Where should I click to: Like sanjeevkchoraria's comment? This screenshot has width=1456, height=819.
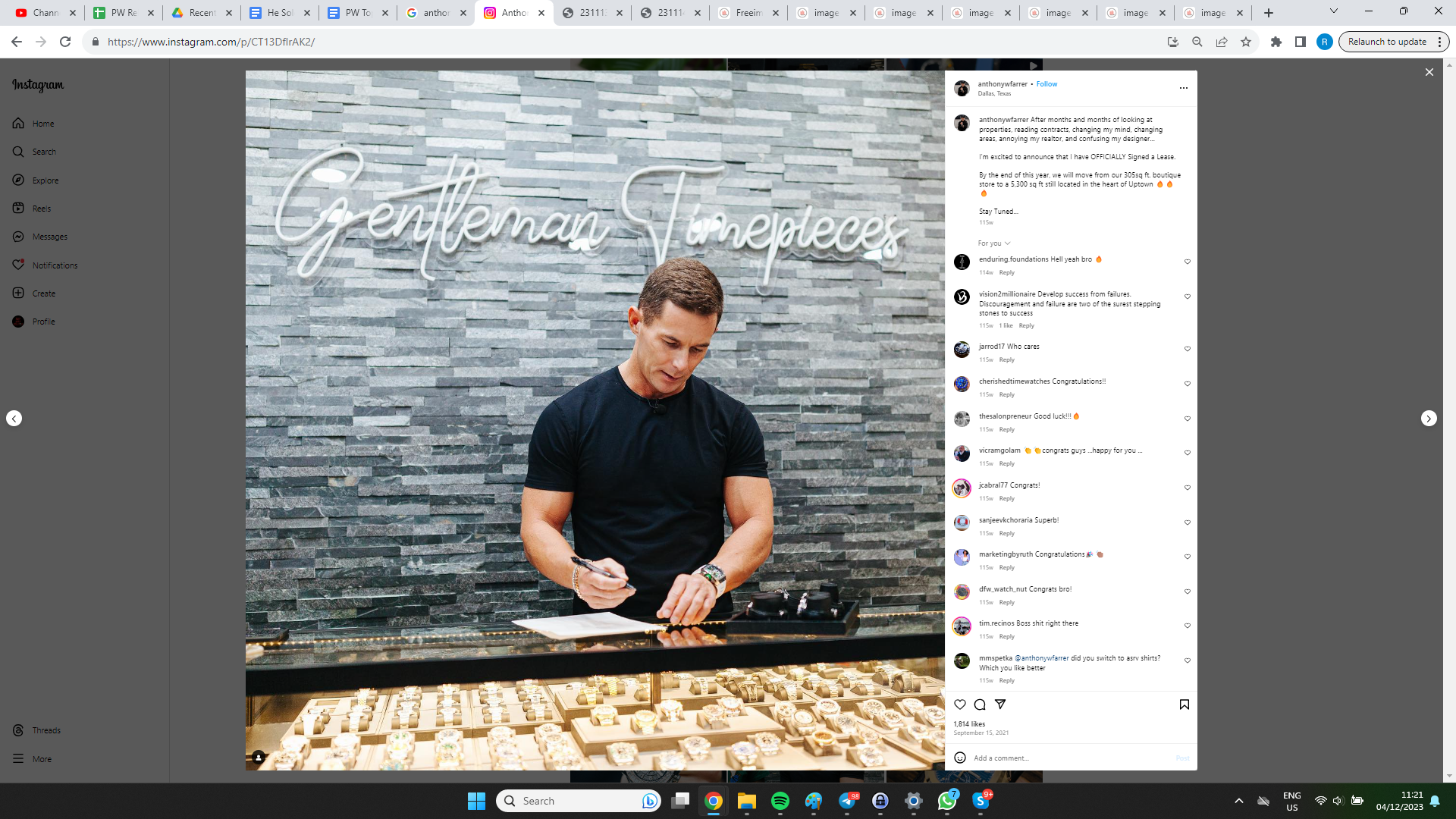[1188, 522]
